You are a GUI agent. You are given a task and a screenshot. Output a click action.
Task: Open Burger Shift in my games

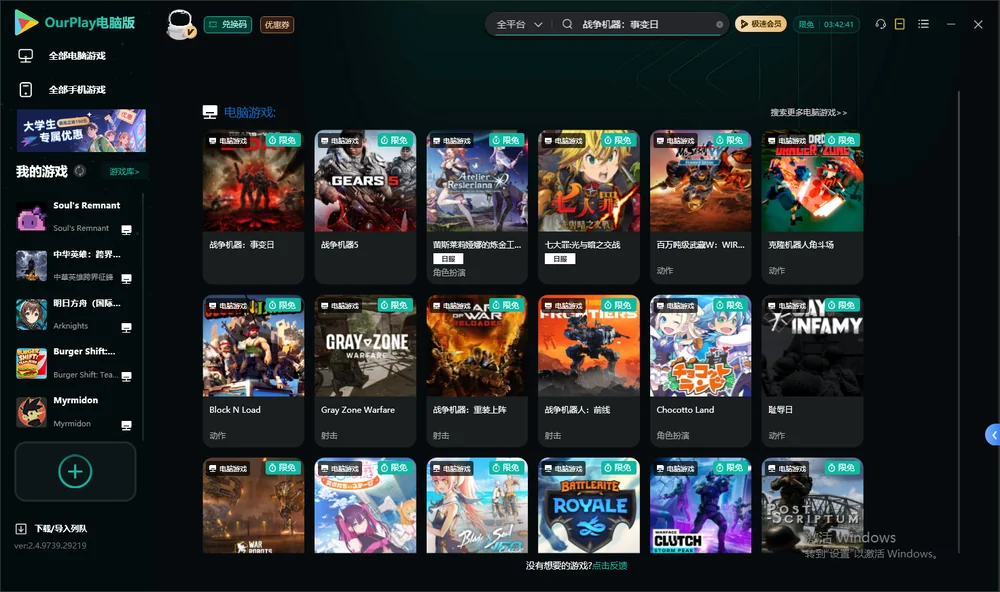pos(75,363)
